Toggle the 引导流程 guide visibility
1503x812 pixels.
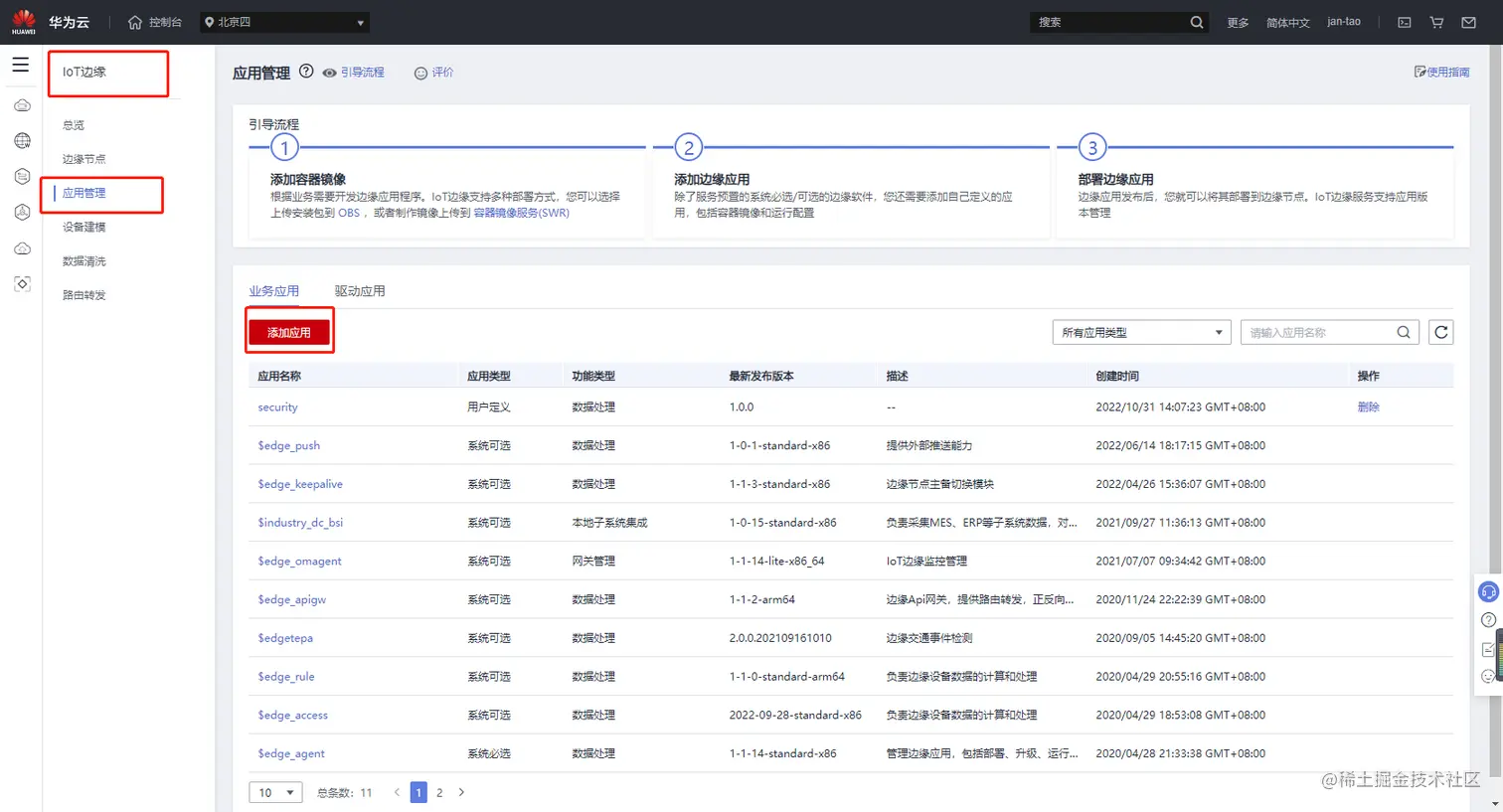353,73
